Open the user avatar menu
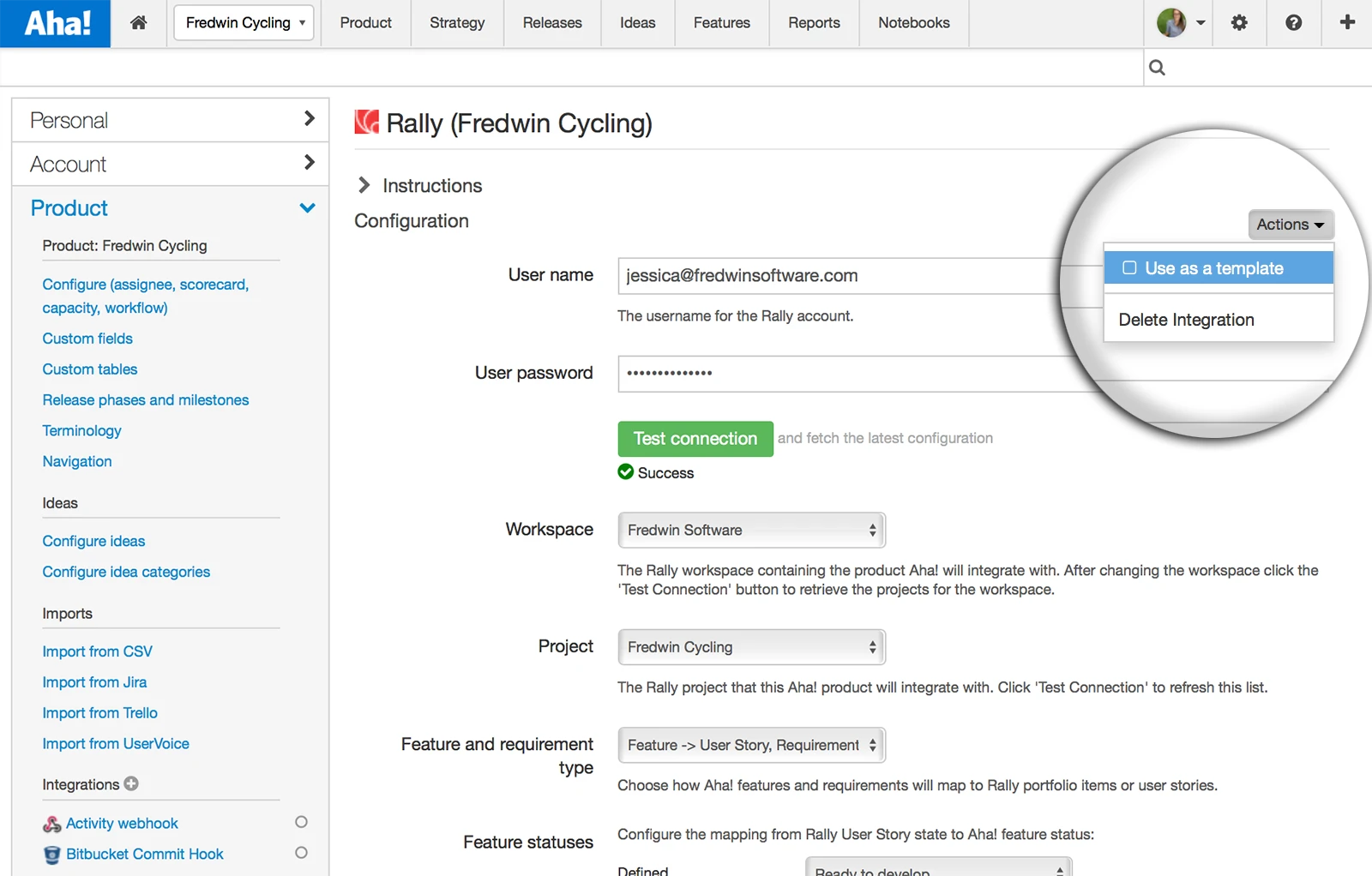 (1181, 23)
